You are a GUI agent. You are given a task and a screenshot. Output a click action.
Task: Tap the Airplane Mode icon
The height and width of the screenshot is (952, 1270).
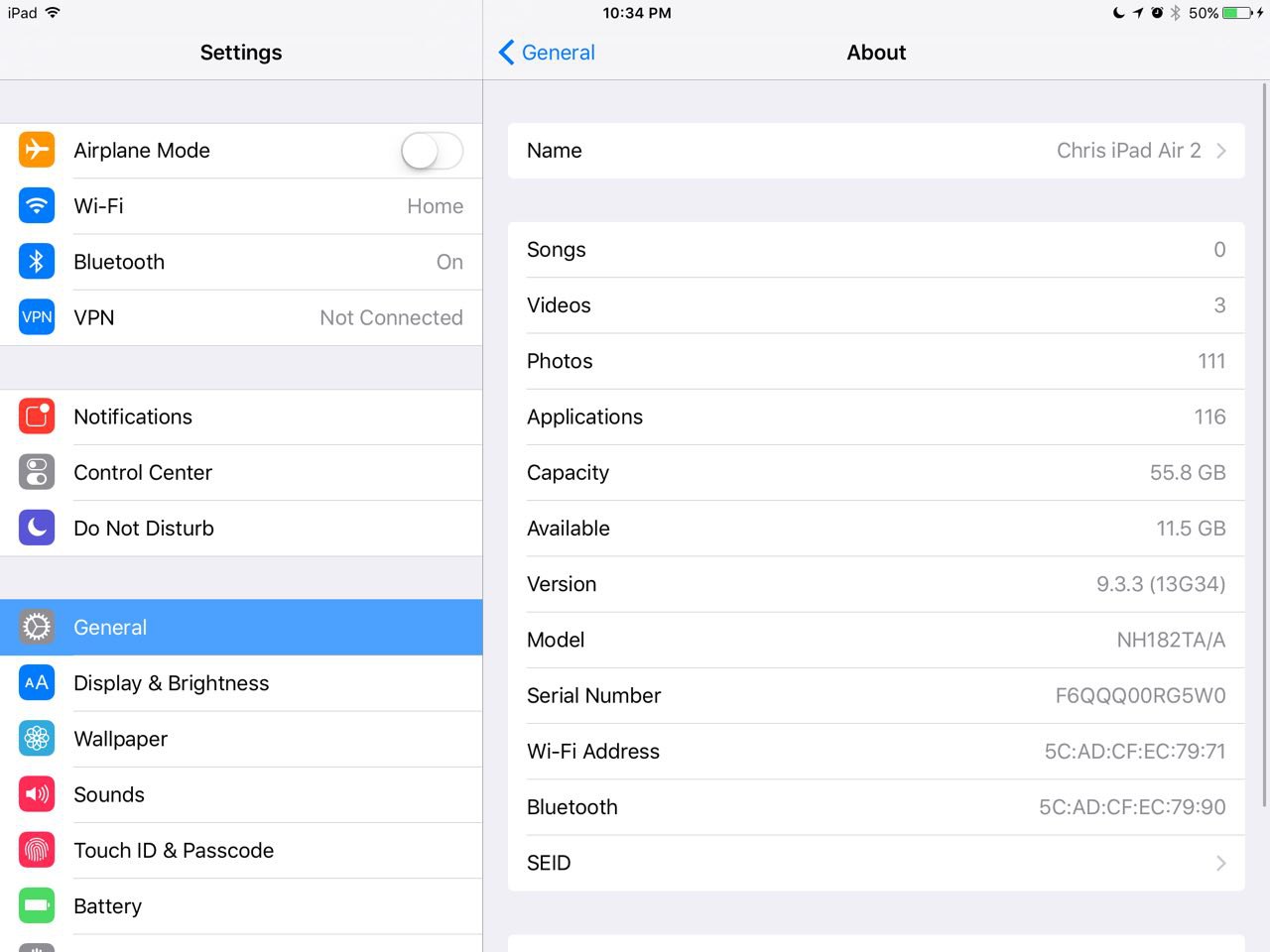[37, 150]
